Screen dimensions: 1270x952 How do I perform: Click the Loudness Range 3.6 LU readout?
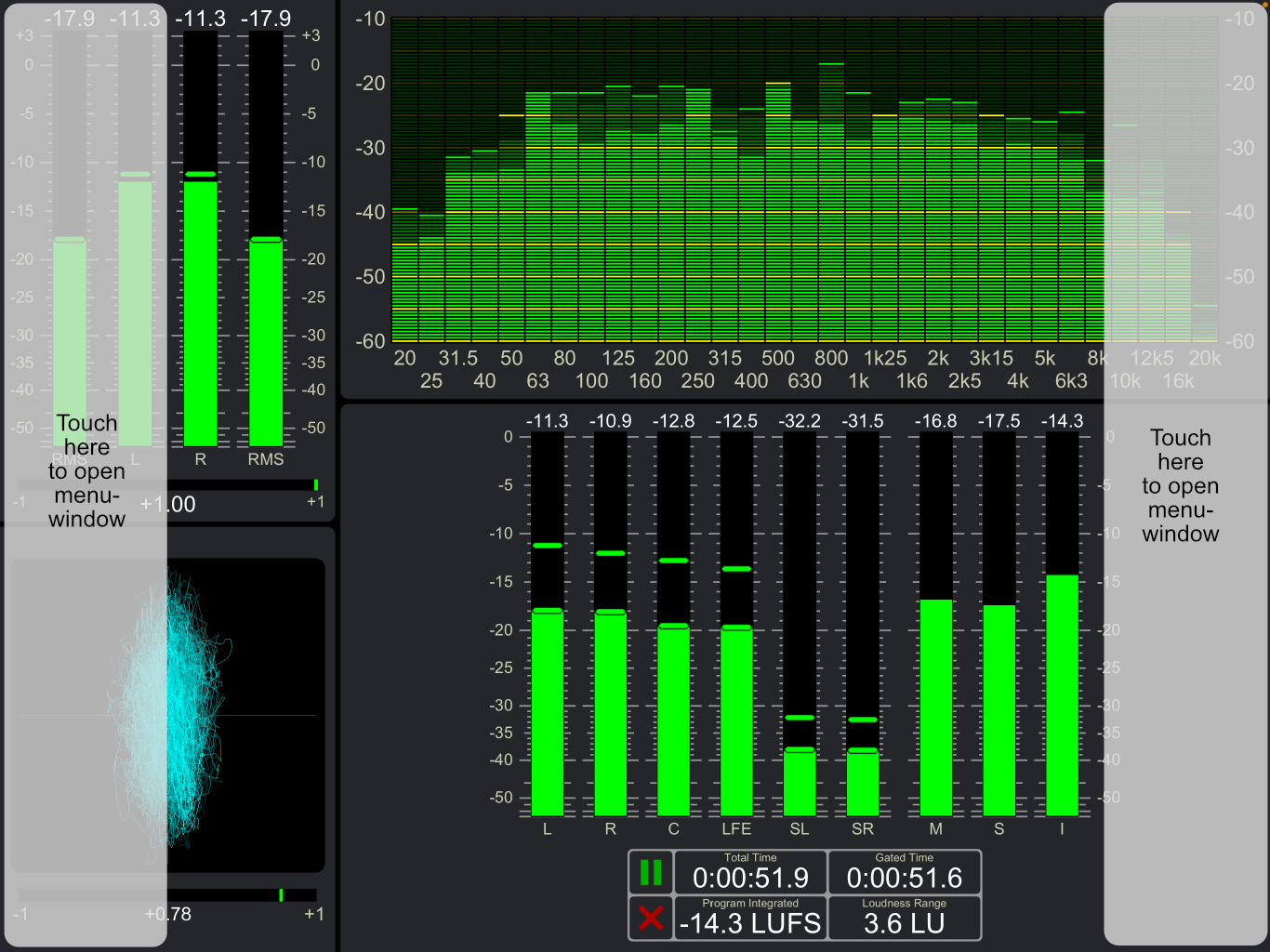(x=904, y=918)
